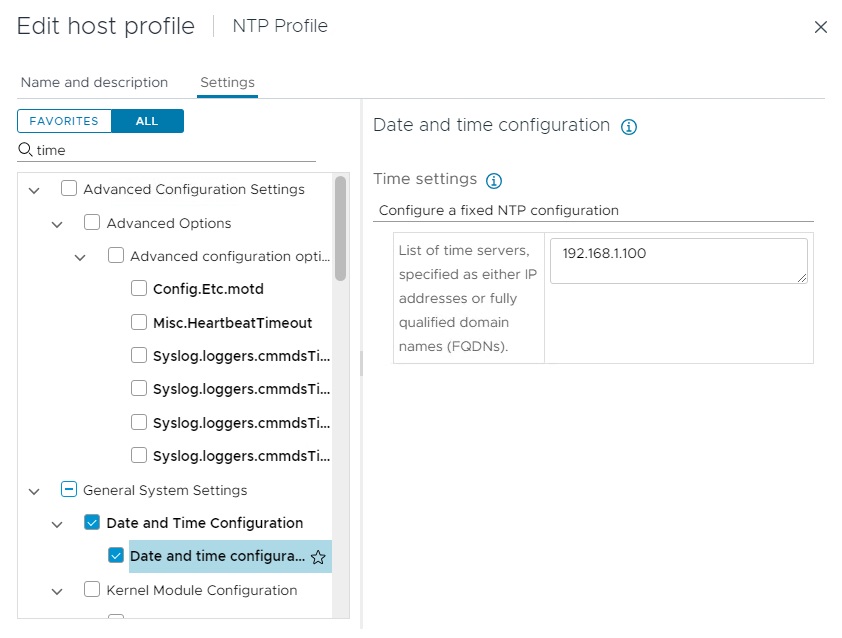The image size is (842, 638).
Task: Tick the Config.Etc.motd checkbox
Action: [139, 289]
